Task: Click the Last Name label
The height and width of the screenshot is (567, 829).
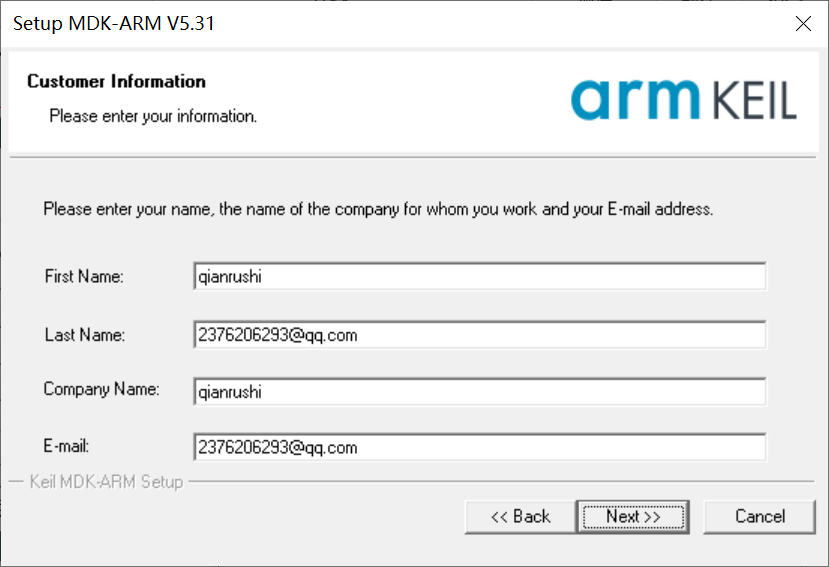Action: pos(85,335)
